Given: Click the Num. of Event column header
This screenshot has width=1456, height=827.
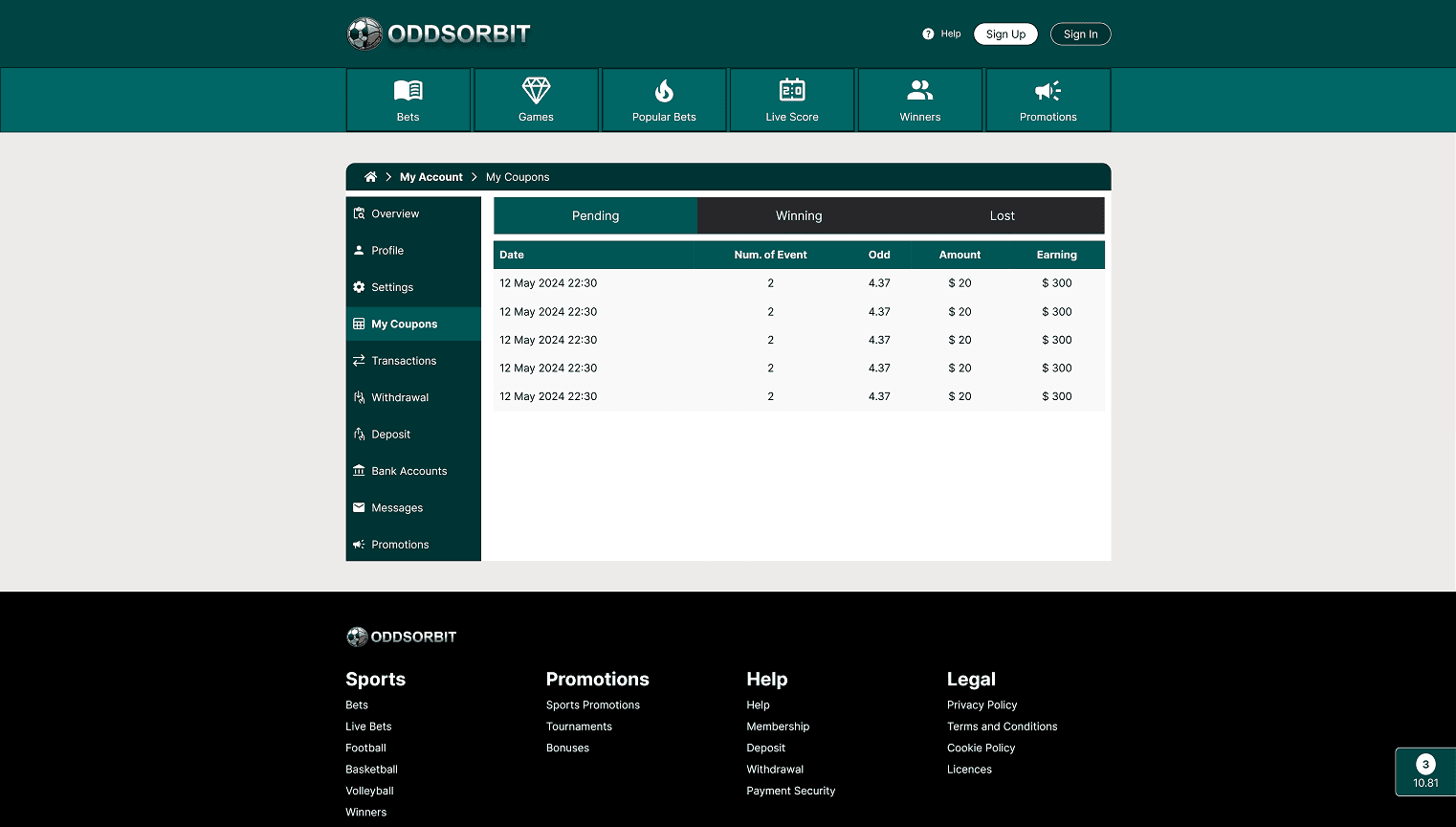Looking at the screenshot, I should click(770, 255).
